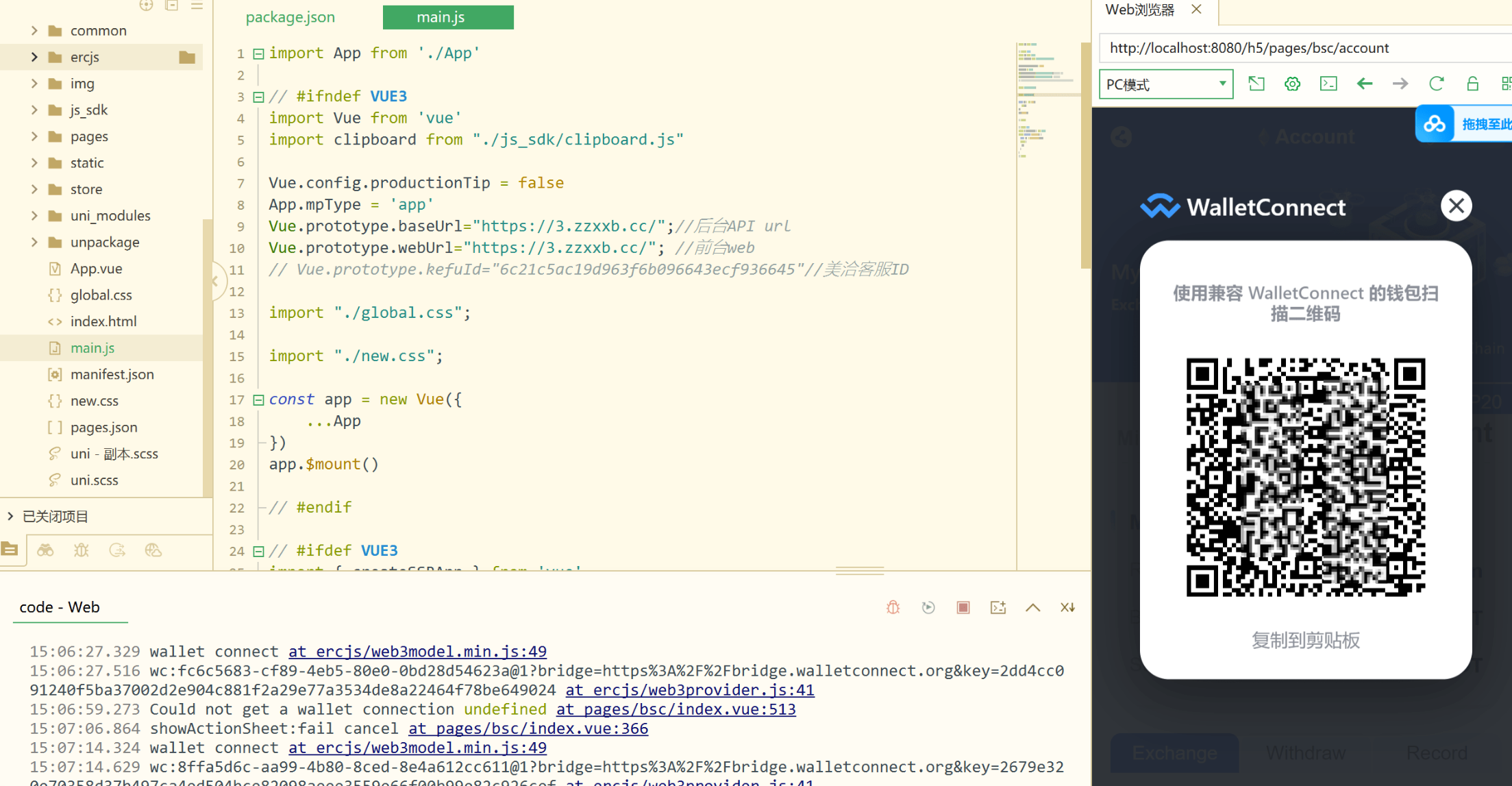This screenshot has width=1512, height=786.
Task: Open App.vue in the file tree
Action: (x=96, y=269)
